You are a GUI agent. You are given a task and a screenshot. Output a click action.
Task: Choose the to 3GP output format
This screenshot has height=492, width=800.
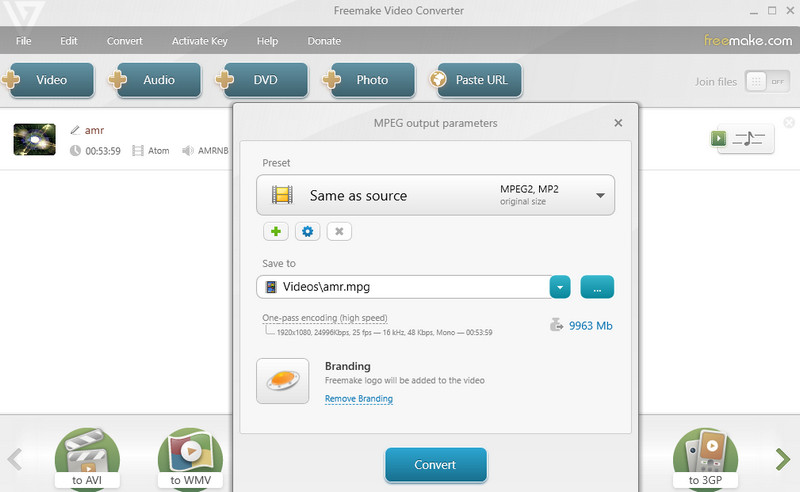pos(705,459)
